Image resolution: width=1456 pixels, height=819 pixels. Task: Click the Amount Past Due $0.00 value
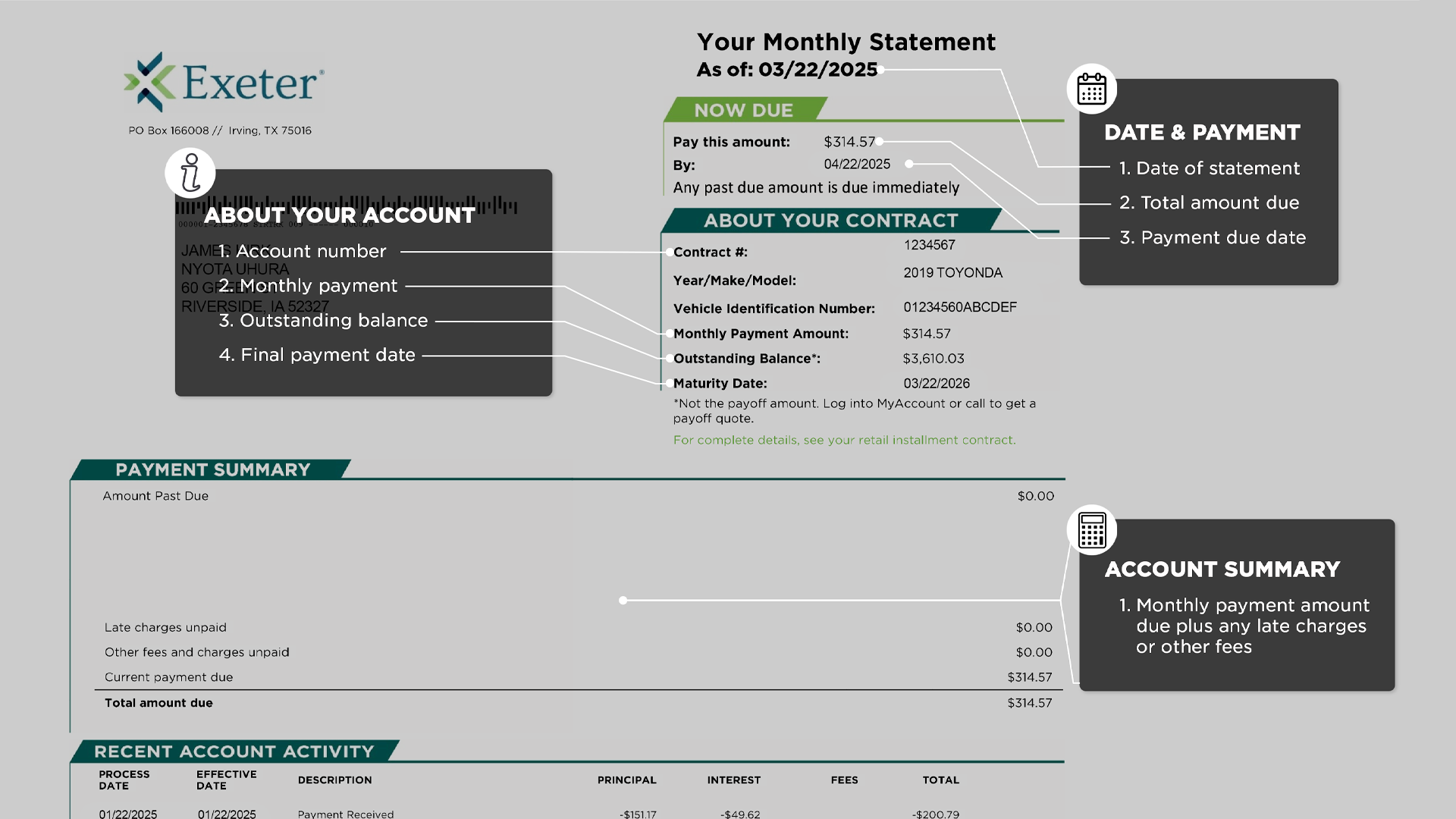click(1036, 496)
